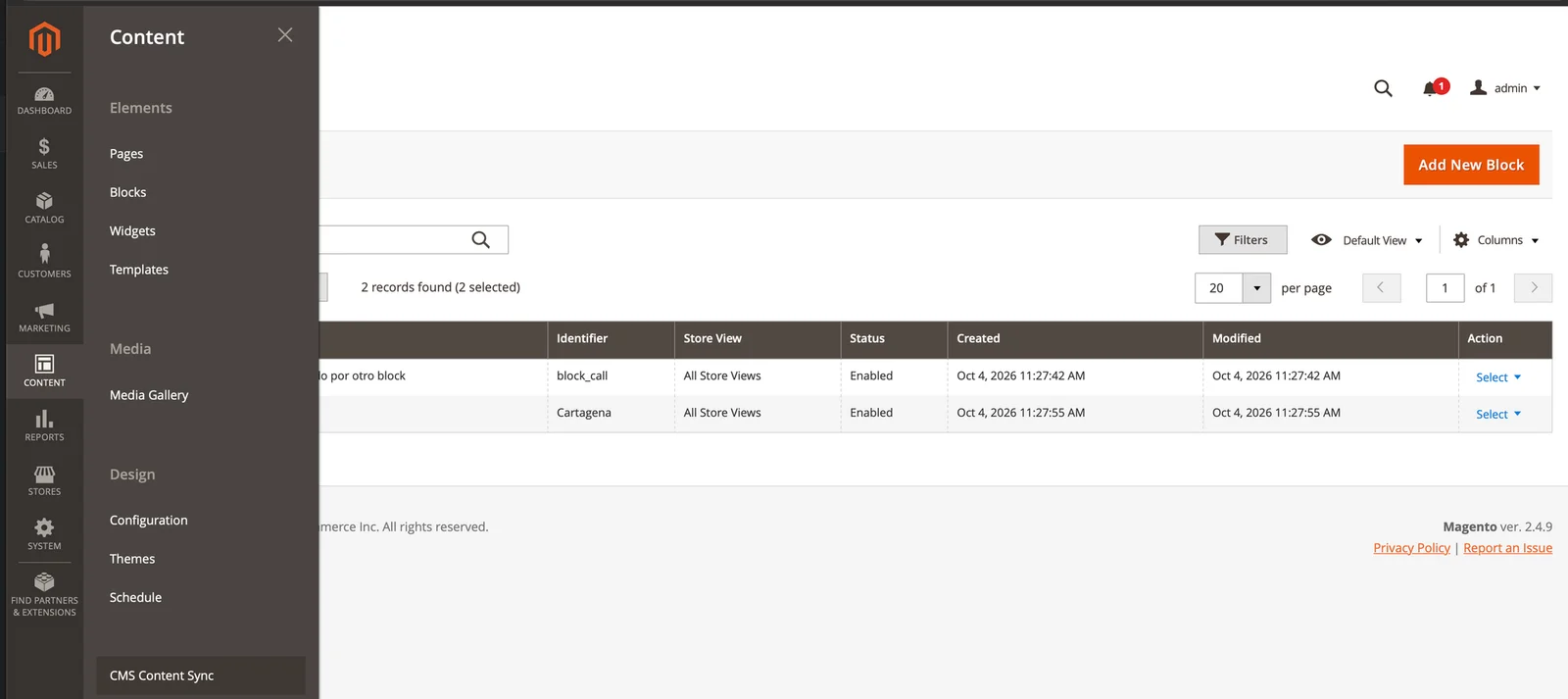The width and height of the screenshot is (1568, 699).
Task: Open Media Gallery menu item
Action: (x=149, y=395)
